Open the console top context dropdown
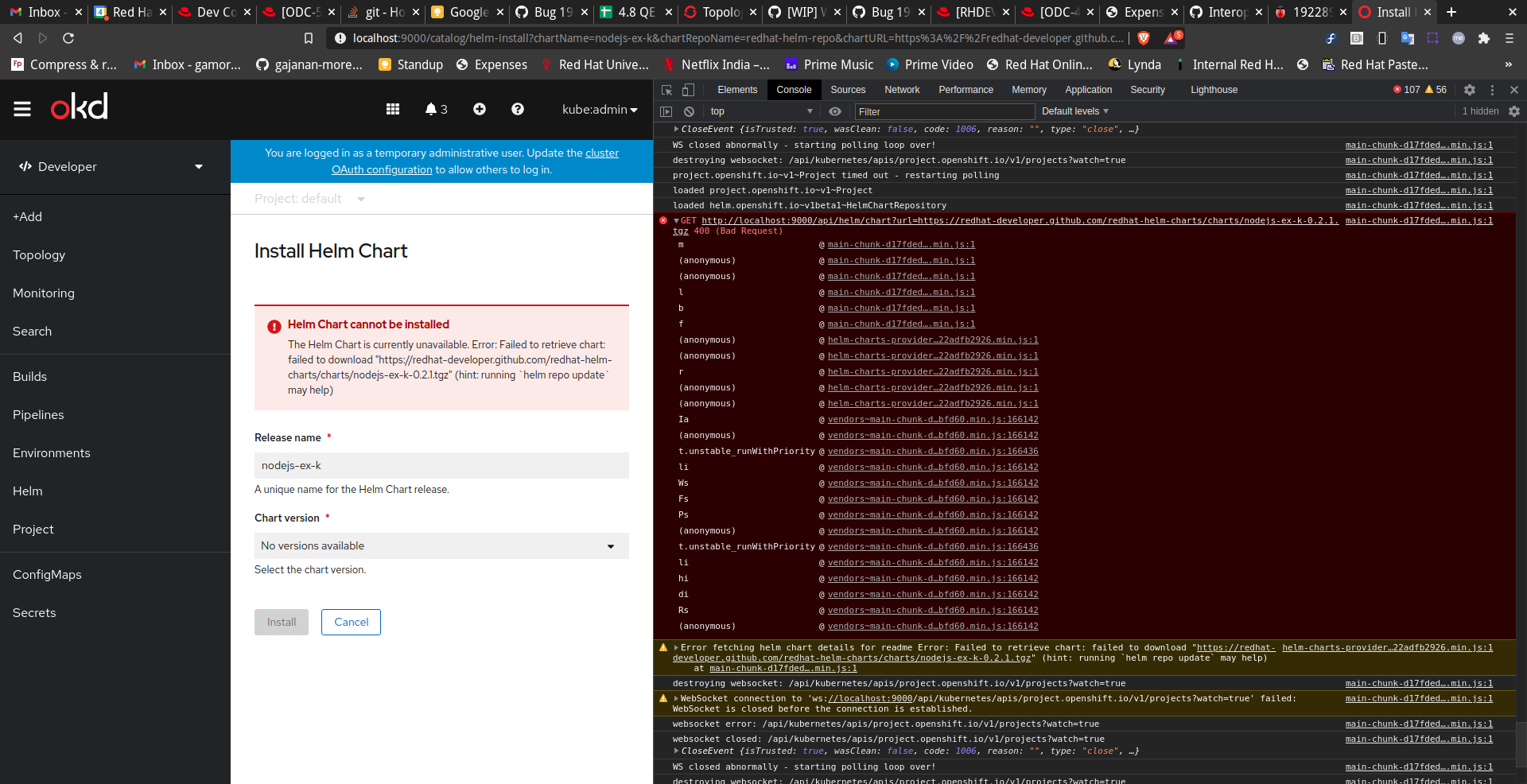The image size is (1527, 784). tap(761, 111)
